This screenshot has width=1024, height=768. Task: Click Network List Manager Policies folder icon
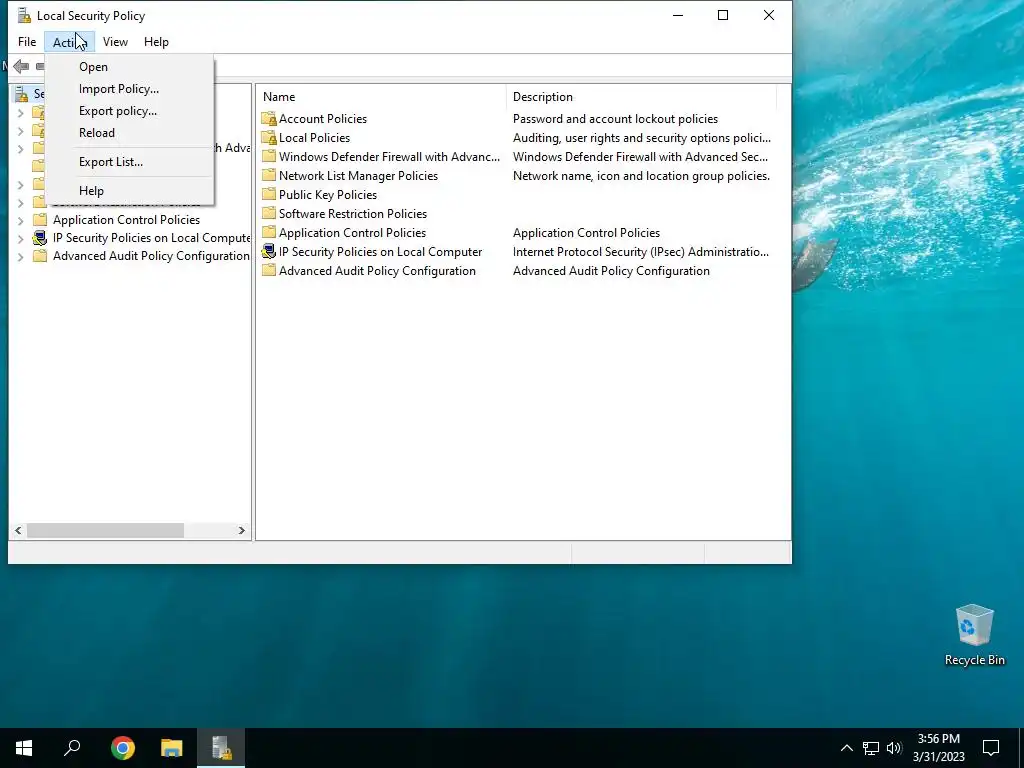[268, 176]
